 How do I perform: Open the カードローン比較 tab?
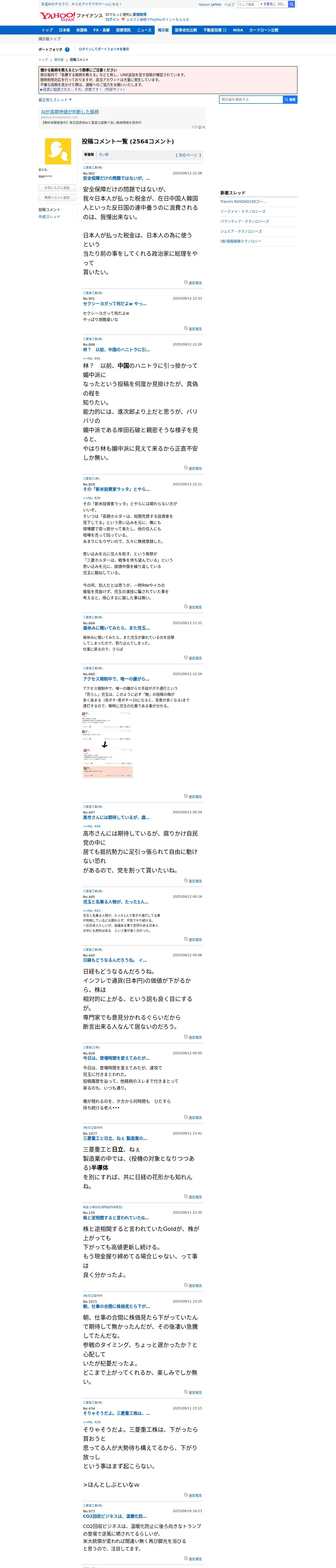(264, 30)
